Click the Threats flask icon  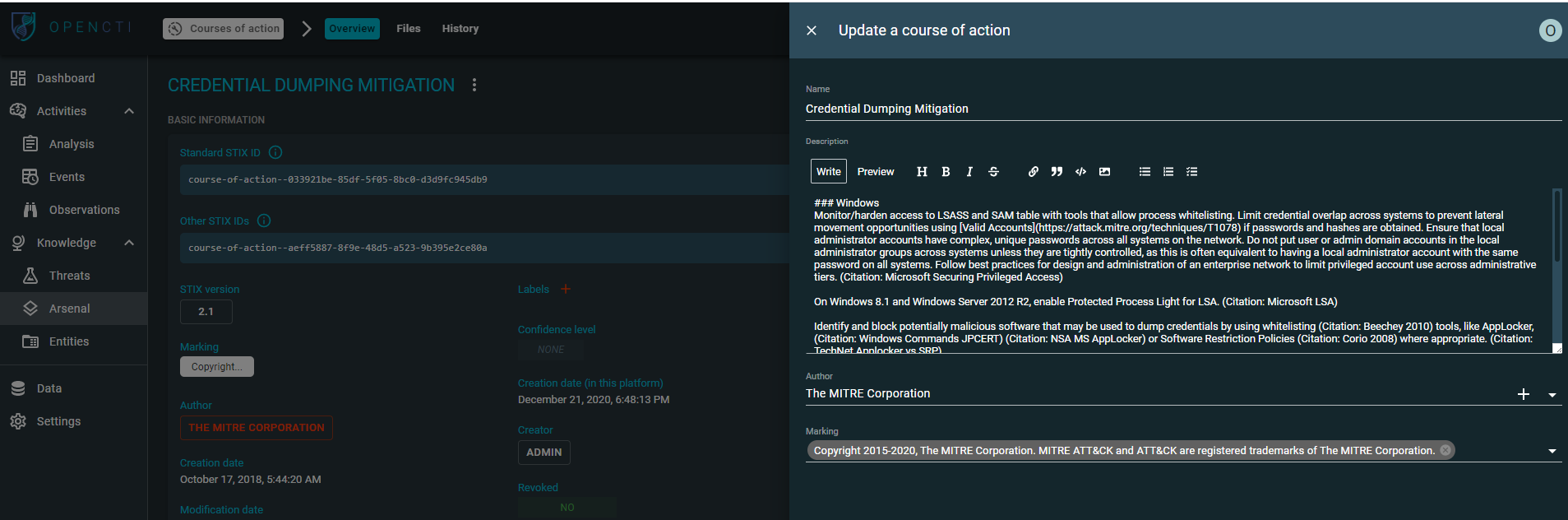[x=30, y=276]
